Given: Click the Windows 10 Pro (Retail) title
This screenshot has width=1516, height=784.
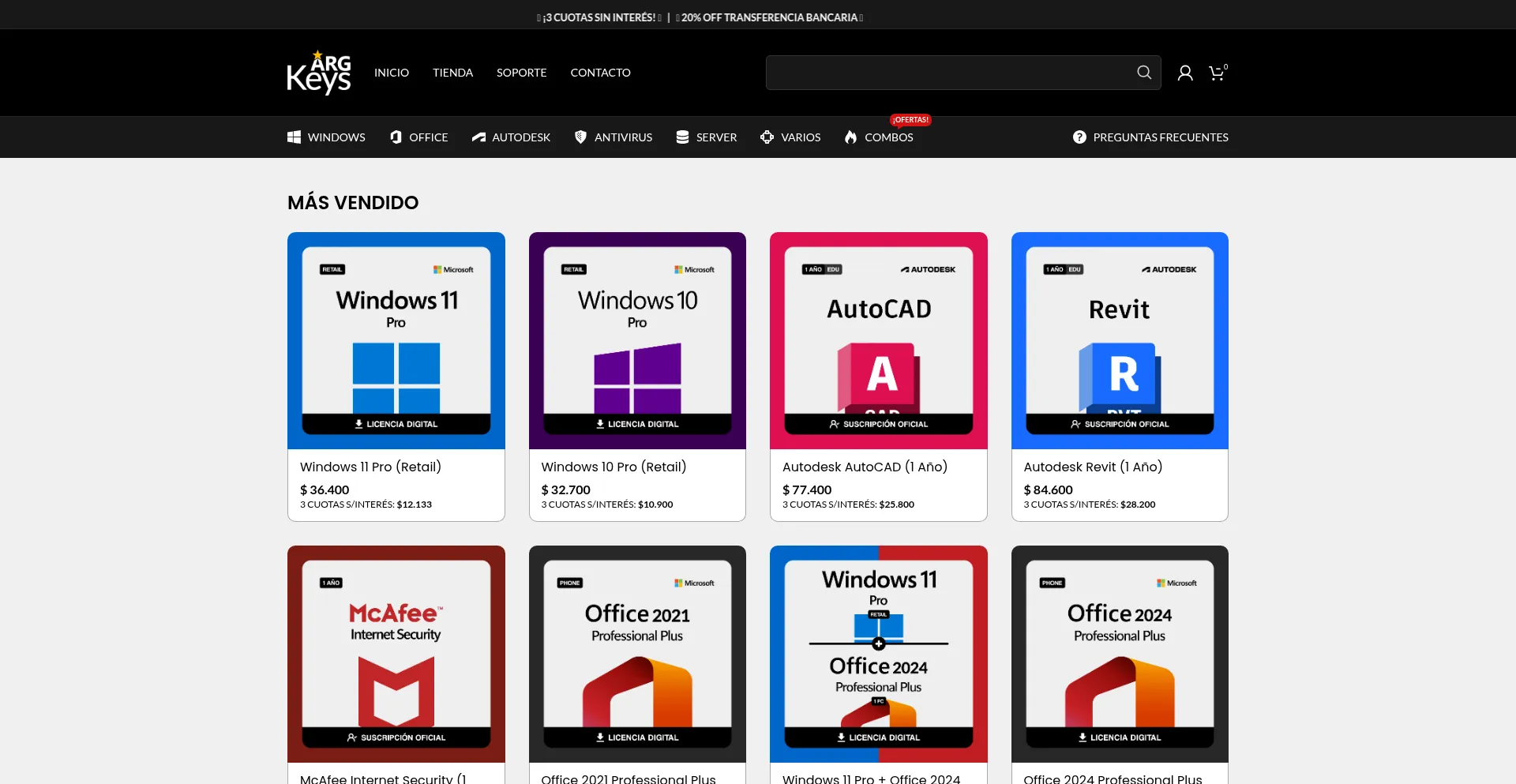Looking at the screenshot, I should 614,467.
